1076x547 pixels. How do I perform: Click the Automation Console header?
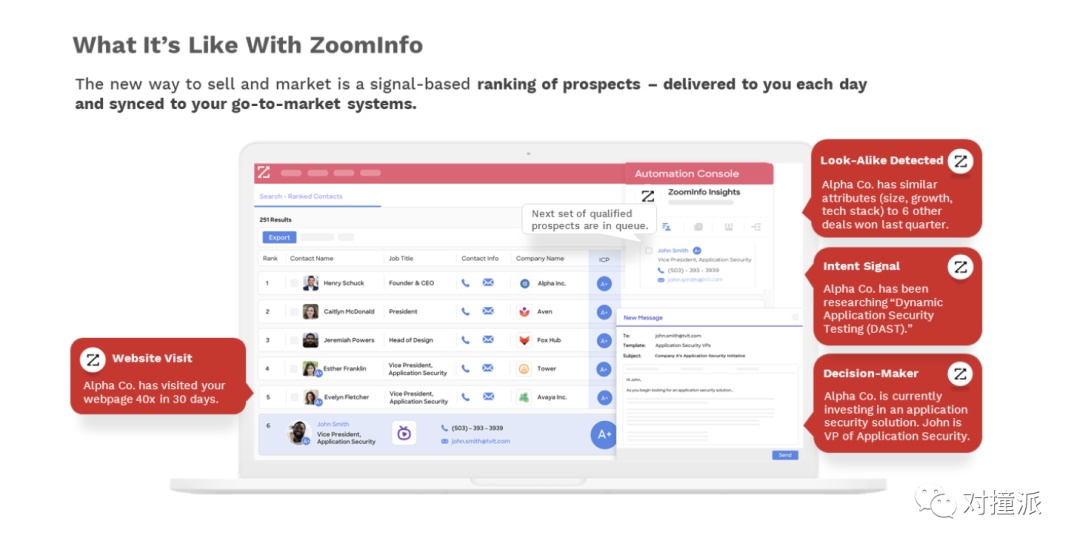coord(699,174)
